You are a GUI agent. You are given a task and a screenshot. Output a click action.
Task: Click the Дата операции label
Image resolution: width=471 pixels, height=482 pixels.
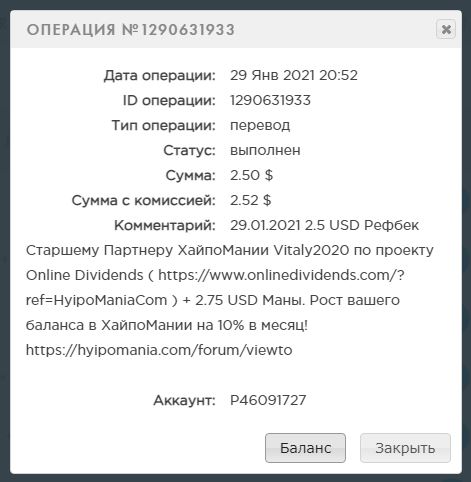coord(160,75)
